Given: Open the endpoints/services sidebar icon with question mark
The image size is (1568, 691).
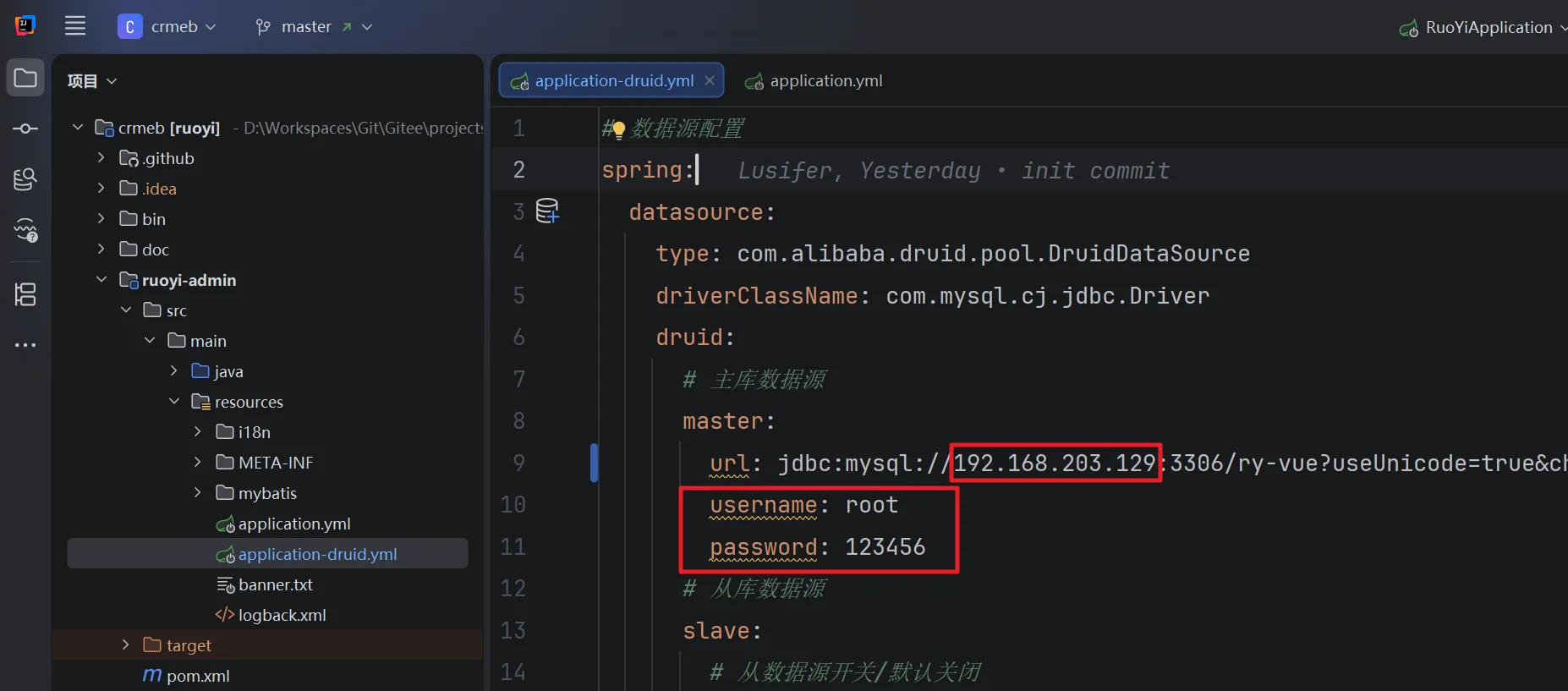Looking at the screenshot, I should (25, 230).
